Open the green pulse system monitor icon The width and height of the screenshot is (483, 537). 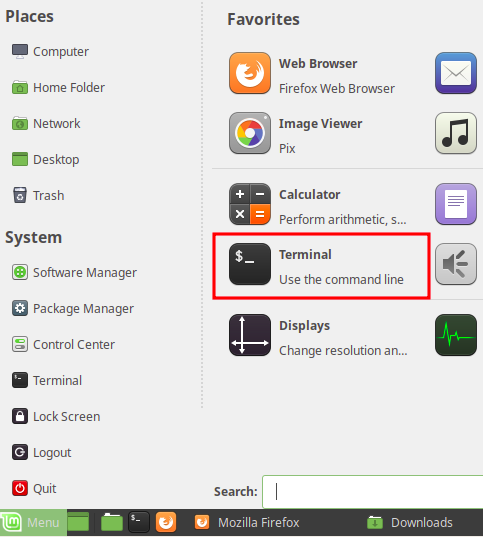(456, 335)
